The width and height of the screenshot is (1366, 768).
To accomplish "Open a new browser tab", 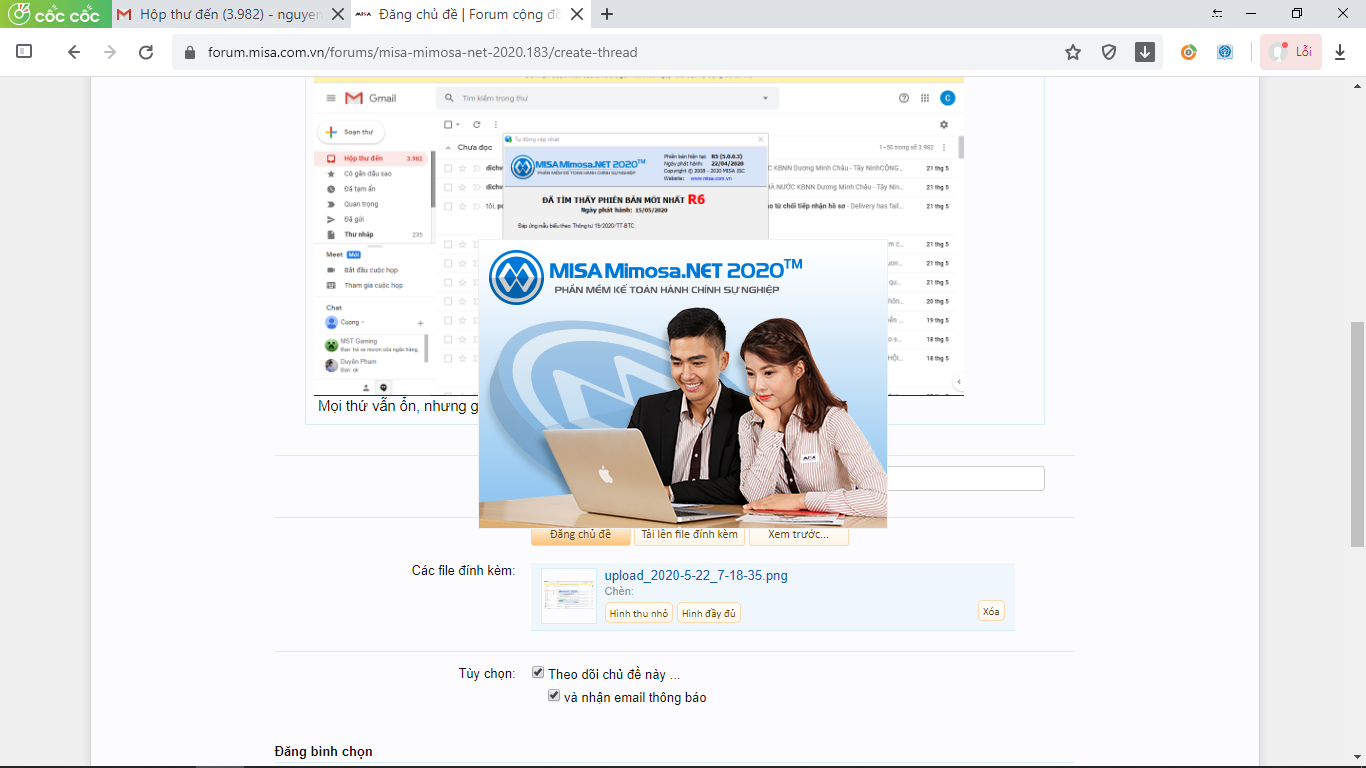I will coord(607,14).
